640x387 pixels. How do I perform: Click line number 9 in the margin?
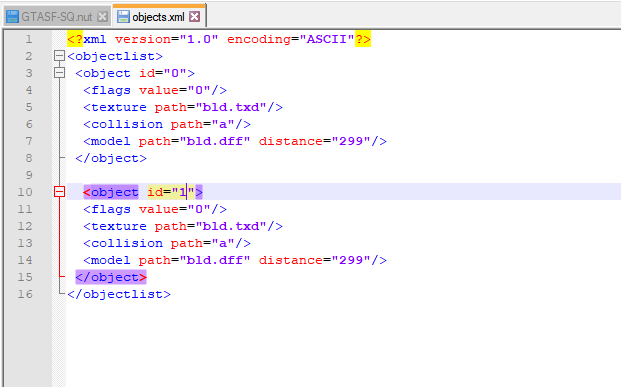29,175
